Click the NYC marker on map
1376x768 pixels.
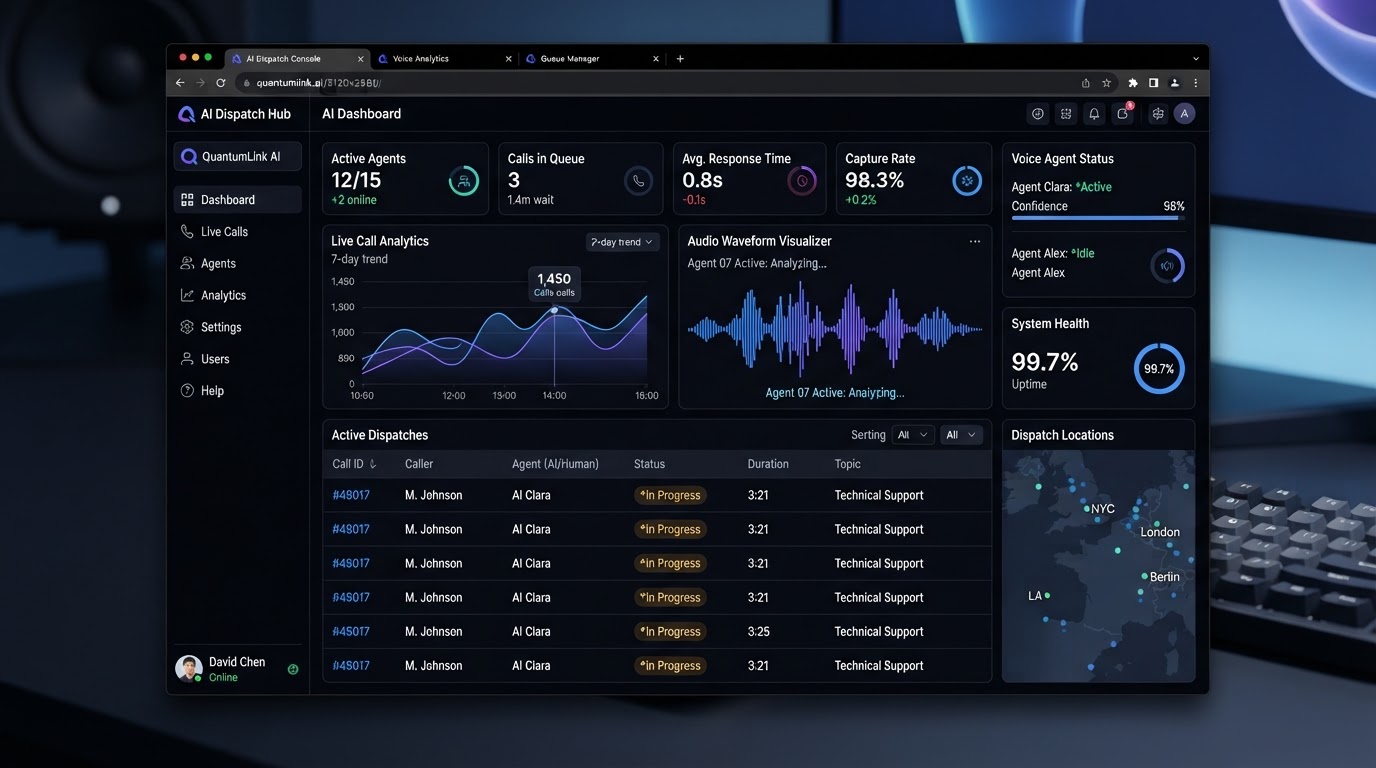click(1087, 509)
